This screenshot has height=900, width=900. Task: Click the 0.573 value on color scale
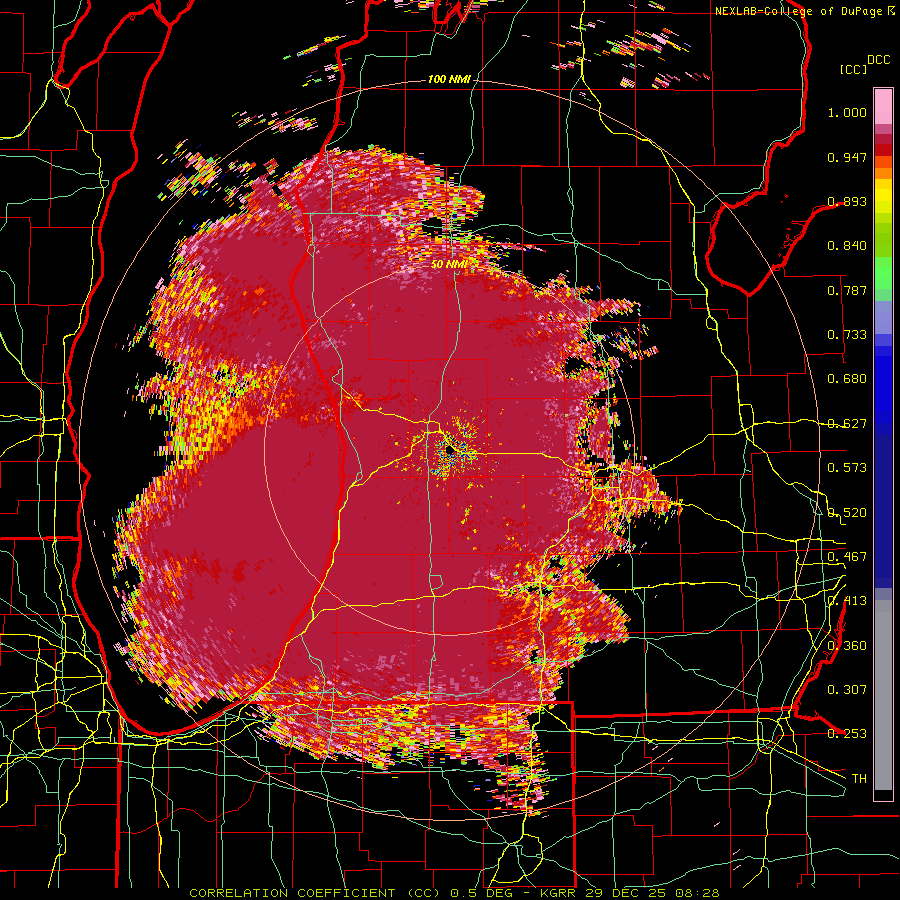(x=847, y=468)
